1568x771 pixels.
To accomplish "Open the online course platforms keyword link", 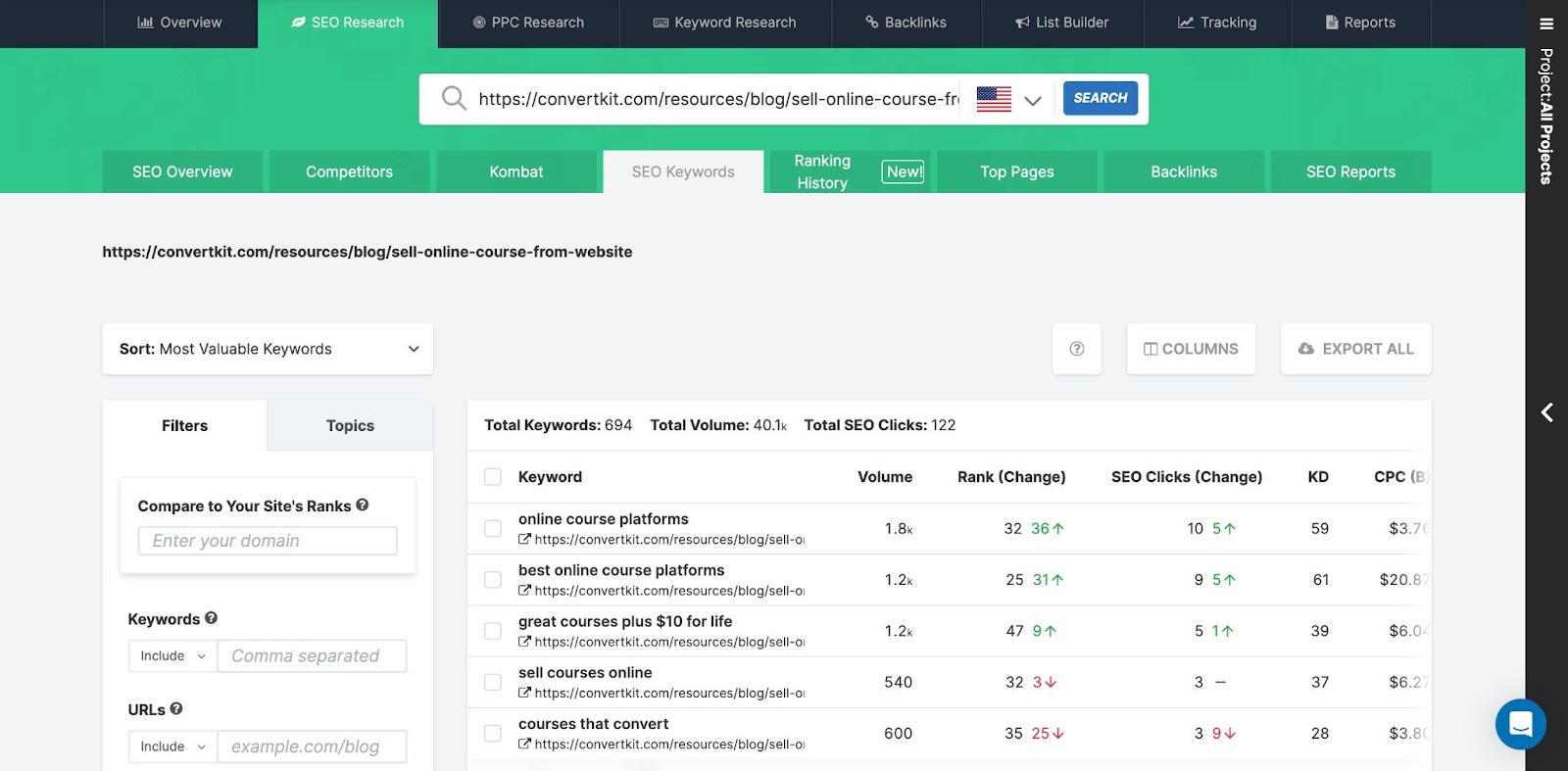I will tap(604, 519).
